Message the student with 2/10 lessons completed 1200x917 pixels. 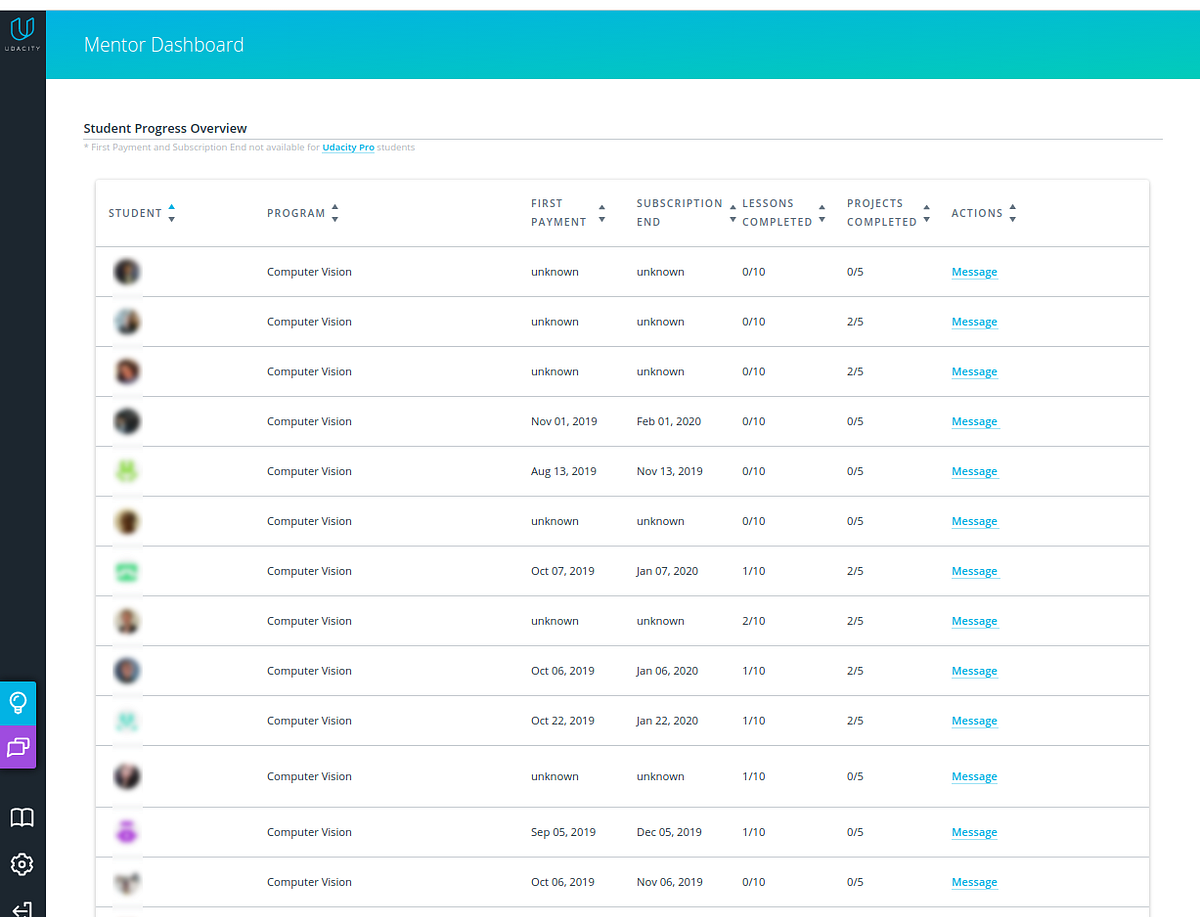tap(974, 622)
